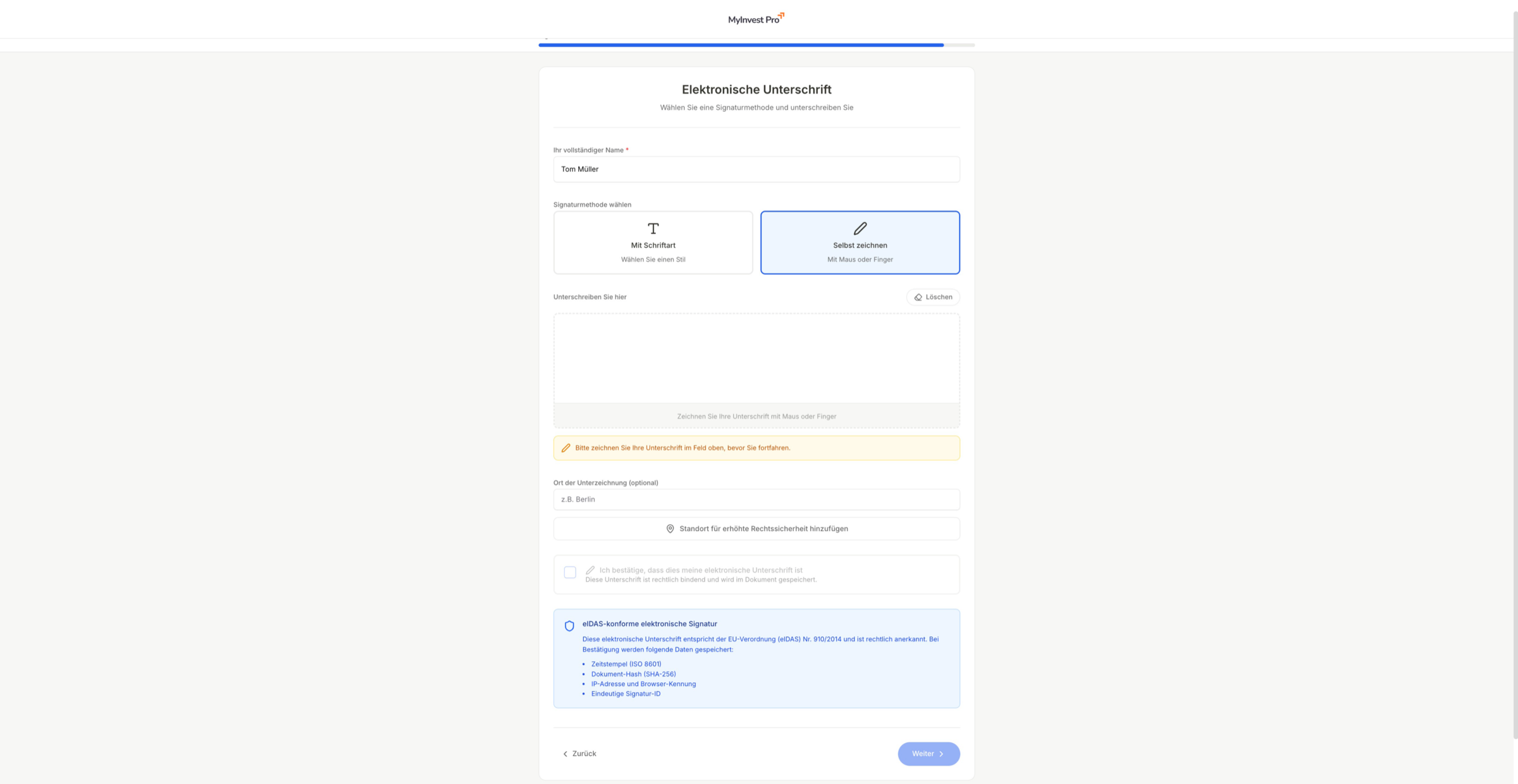Click the shield icon in eIDAS info box
1518x784 pixels.
point(569,626)
